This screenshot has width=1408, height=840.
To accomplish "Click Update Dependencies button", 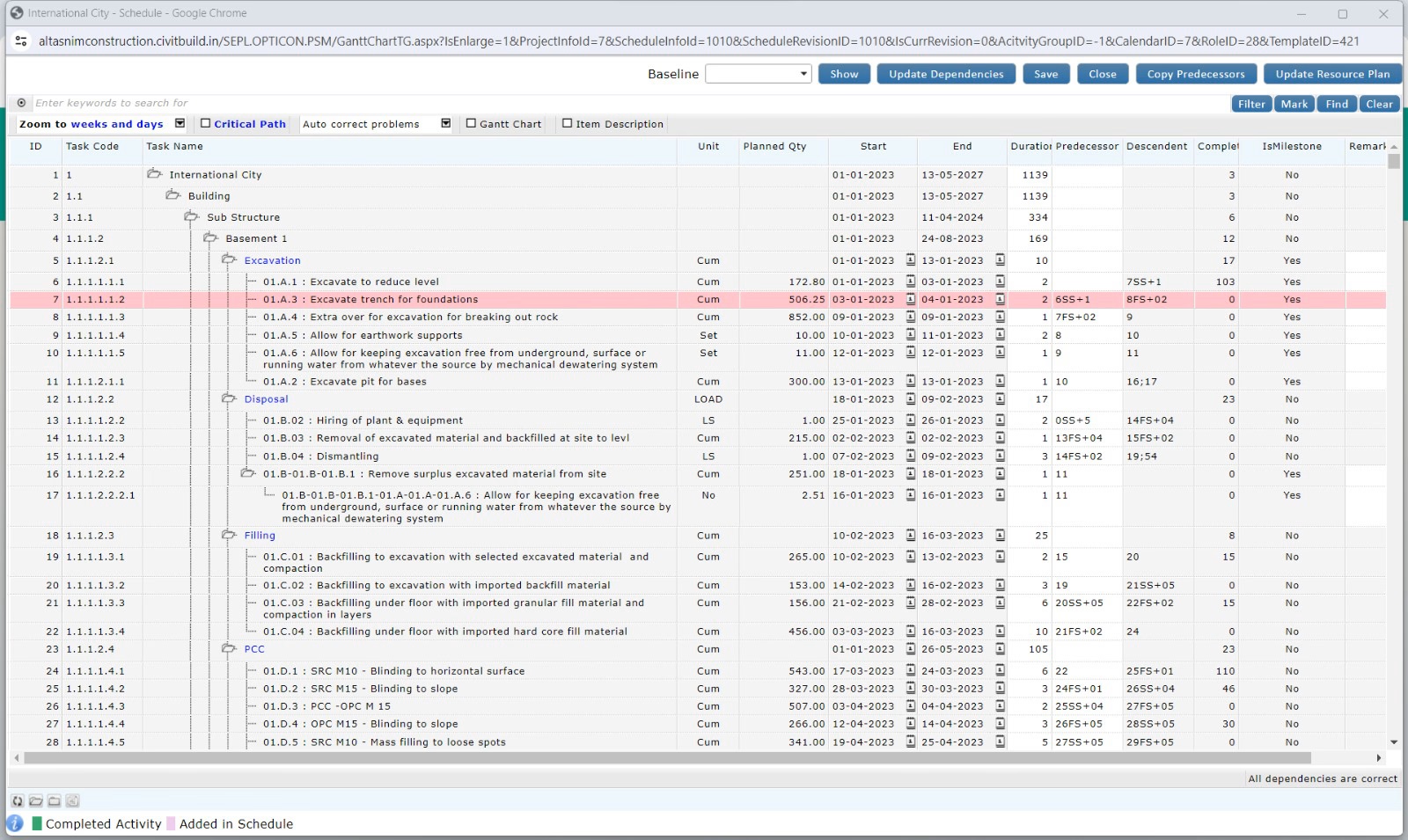I will point(946,74).
